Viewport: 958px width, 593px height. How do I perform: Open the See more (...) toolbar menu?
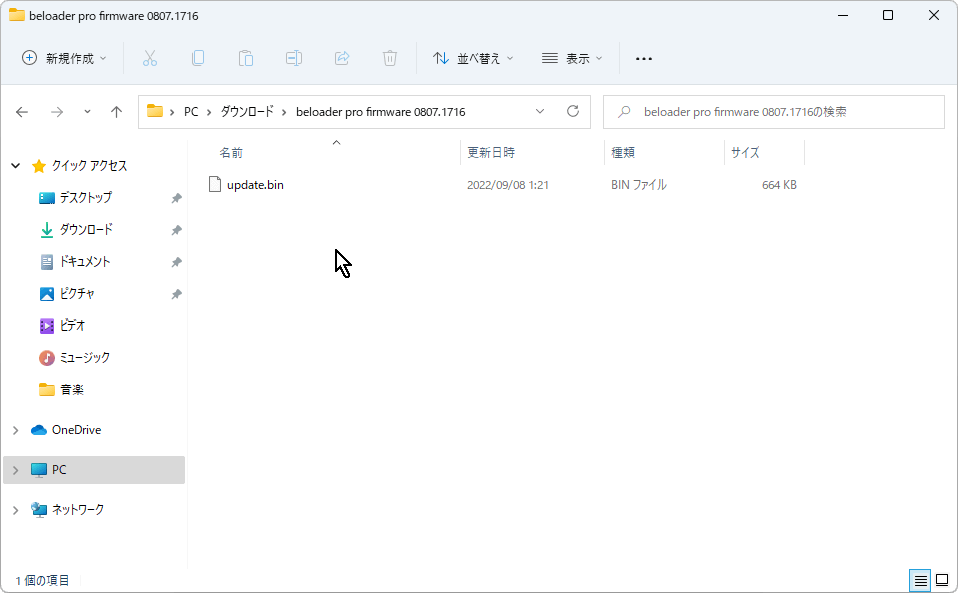643,58
